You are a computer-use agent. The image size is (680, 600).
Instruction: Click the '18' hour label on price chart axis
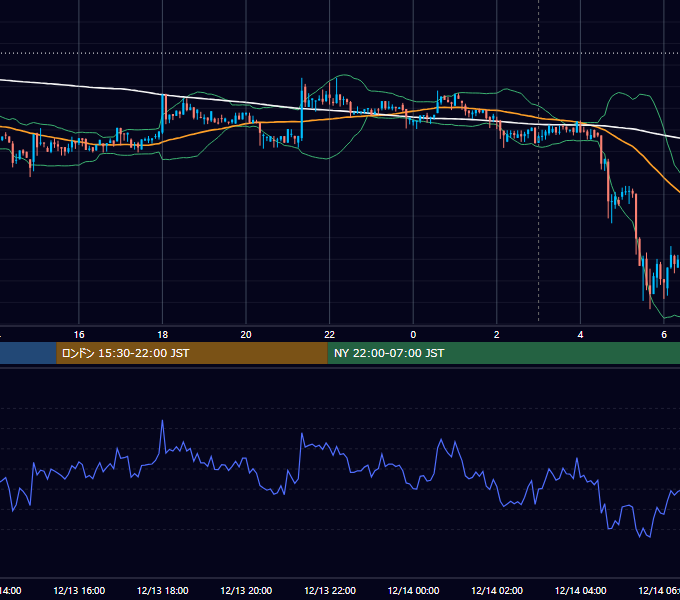(x=163, y=335)
